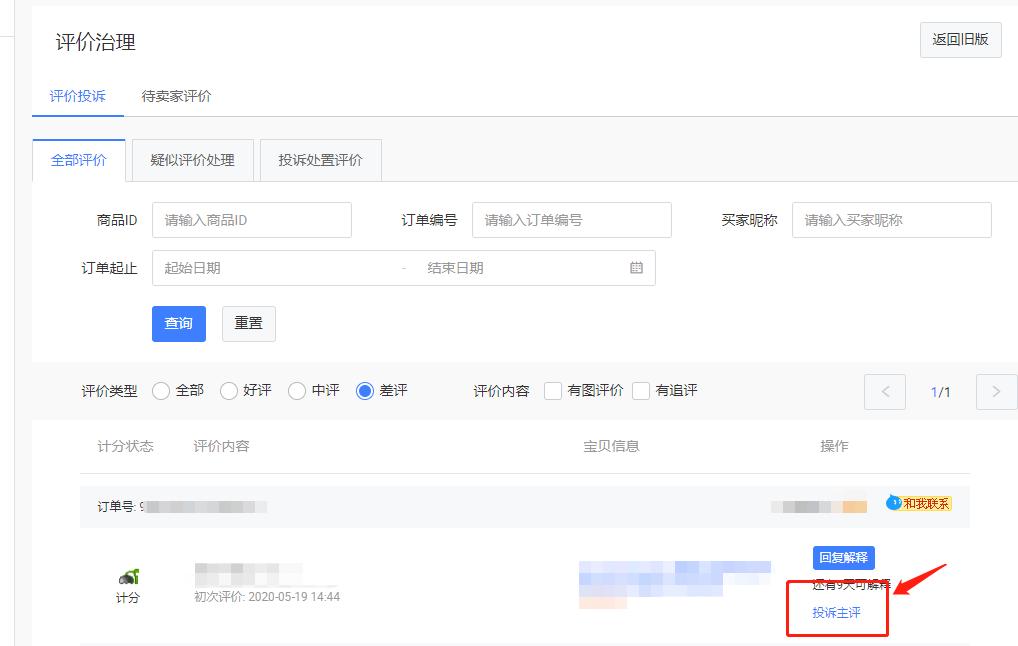This screenshot has width=1018, height=646.
Task: Enable the 有追评 checkbox
Action: pos(640,391)
